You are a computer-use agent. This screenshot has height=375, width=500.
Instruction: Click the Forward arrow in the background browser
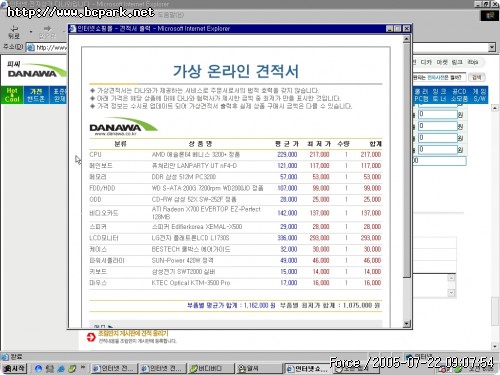[47, 29]
